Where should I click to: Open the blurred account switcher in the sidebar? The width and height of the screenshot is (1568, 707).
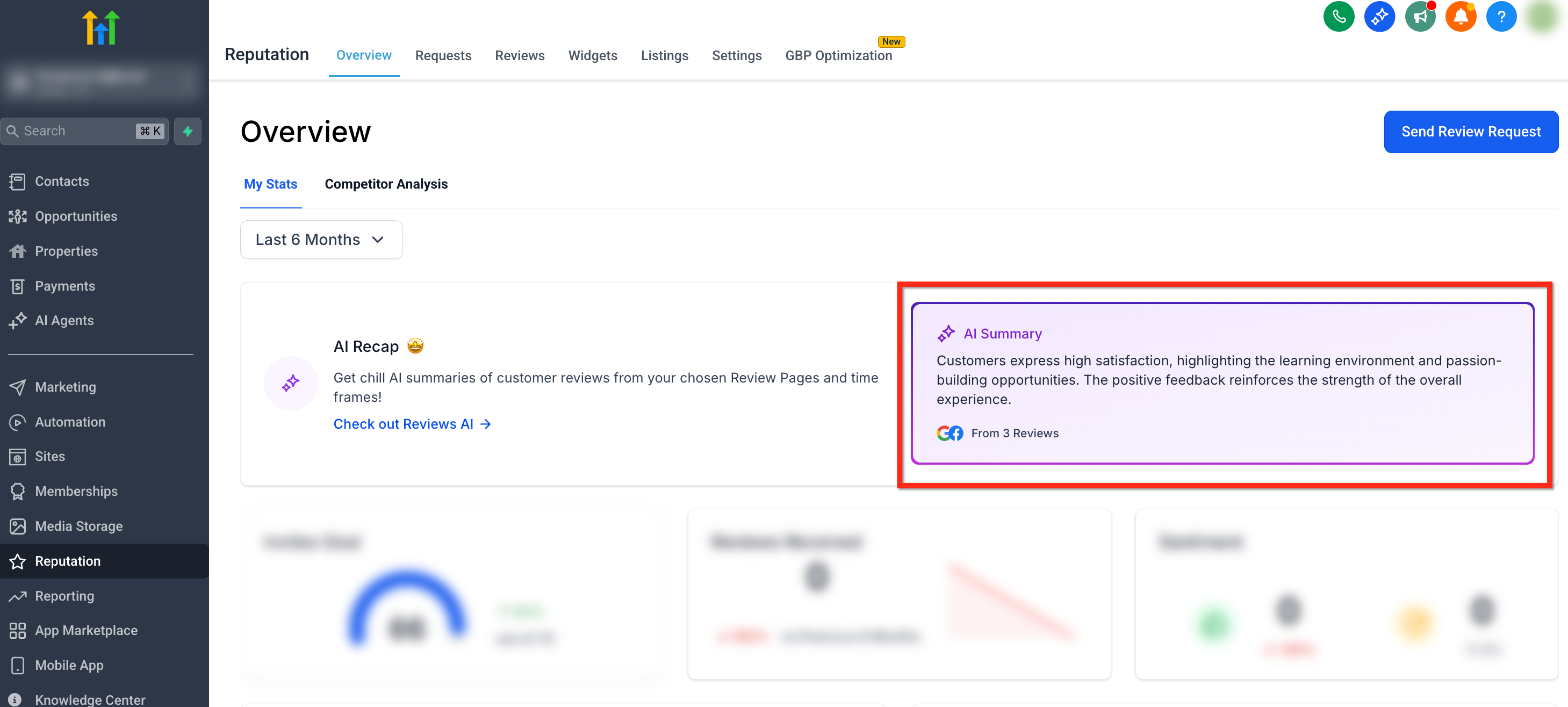[x=100, y=79]
